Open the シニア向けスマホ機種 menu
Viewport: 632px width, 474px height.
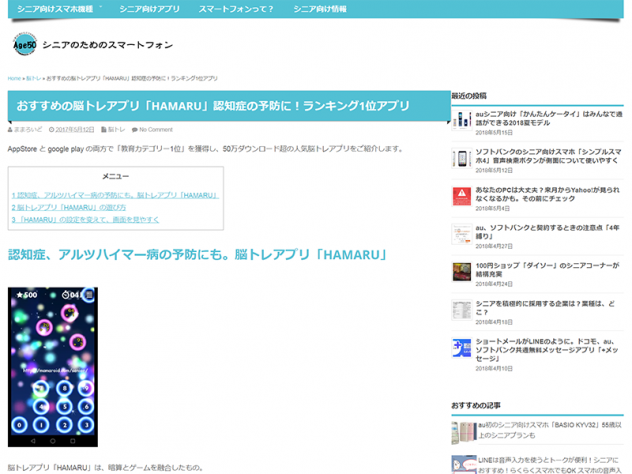(55, 9)
